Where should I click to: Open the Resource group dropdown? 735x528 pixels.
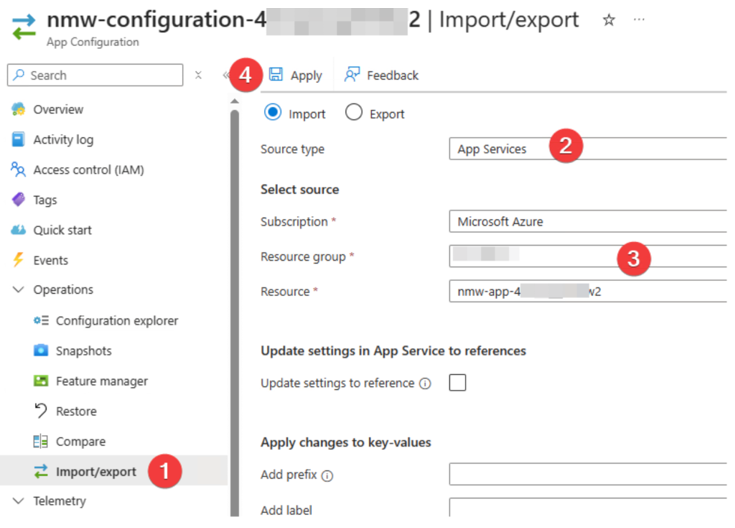tap(588, 256)
